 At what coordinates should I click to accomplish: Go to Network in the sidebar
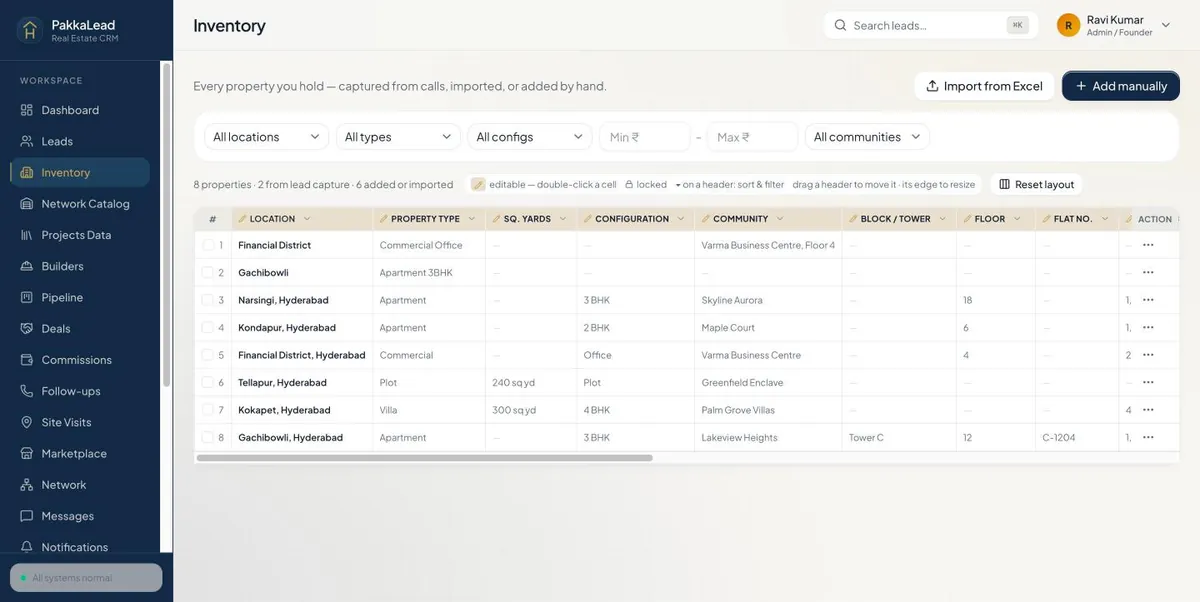click(80, 485)
